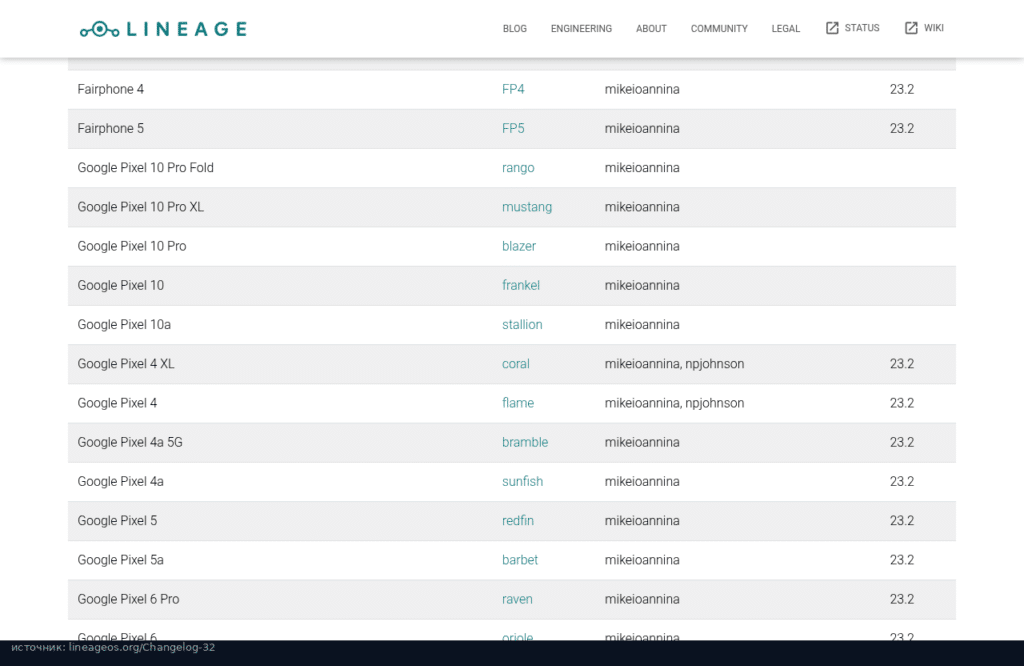
Task: Open the stallion device link
Action: 522,325
